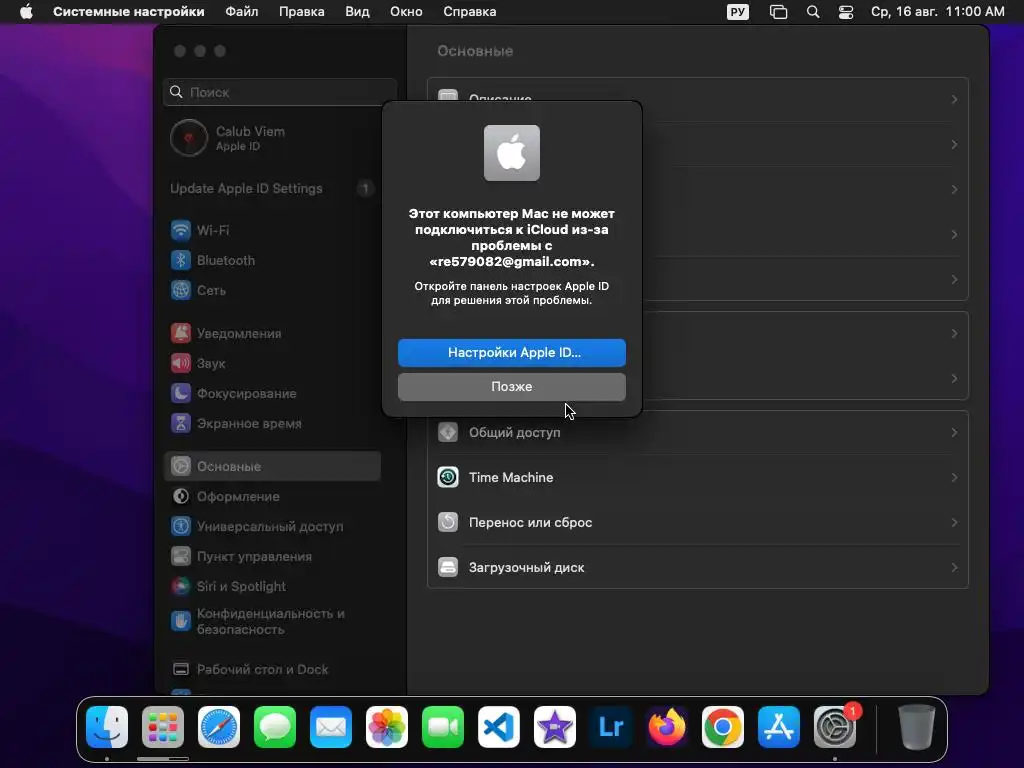Open Фокусирование in sidebar
The width and height of the screenshot is (1024, 768).
[272, 394]
